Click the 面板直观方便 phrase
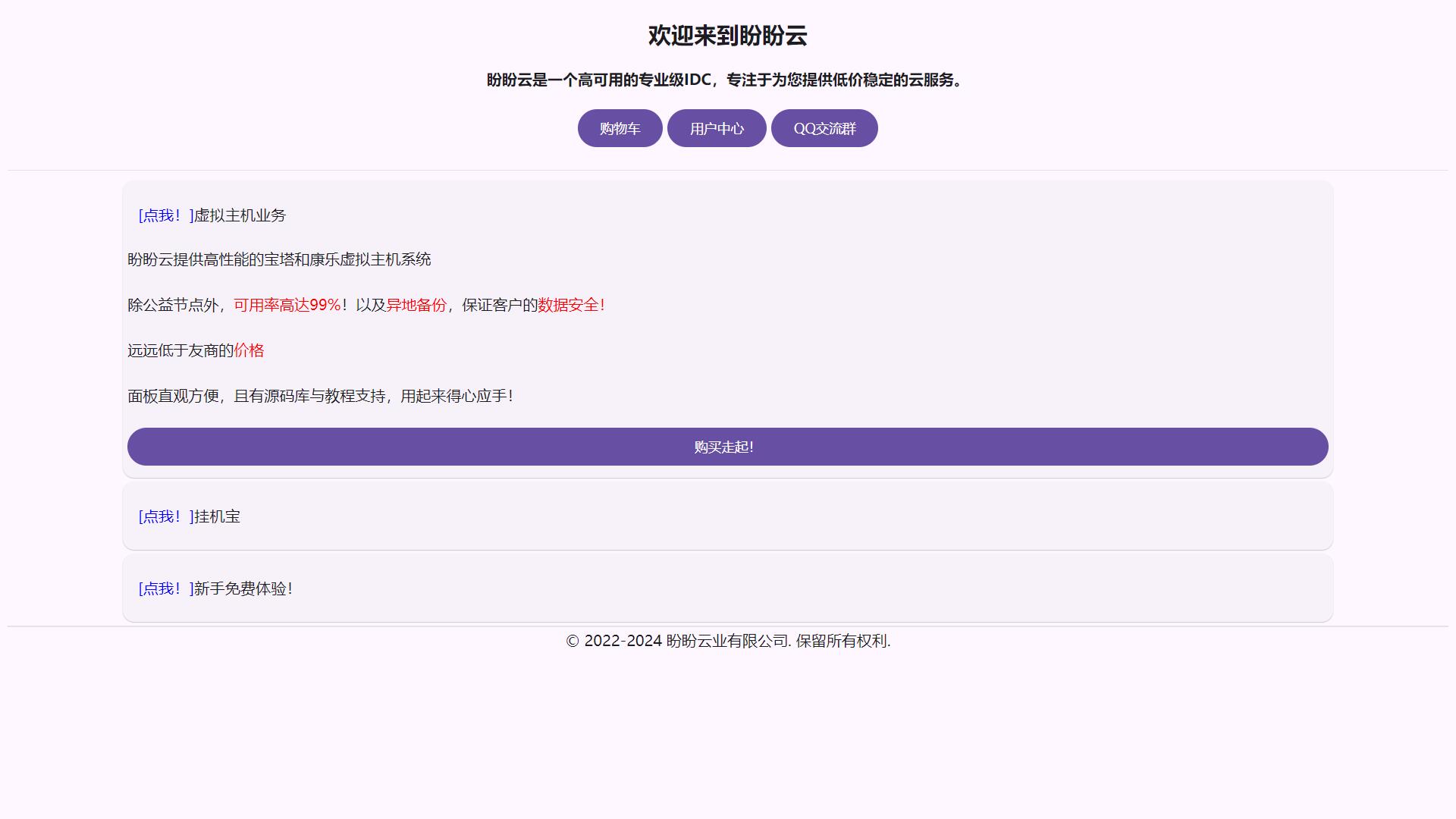 173,396
